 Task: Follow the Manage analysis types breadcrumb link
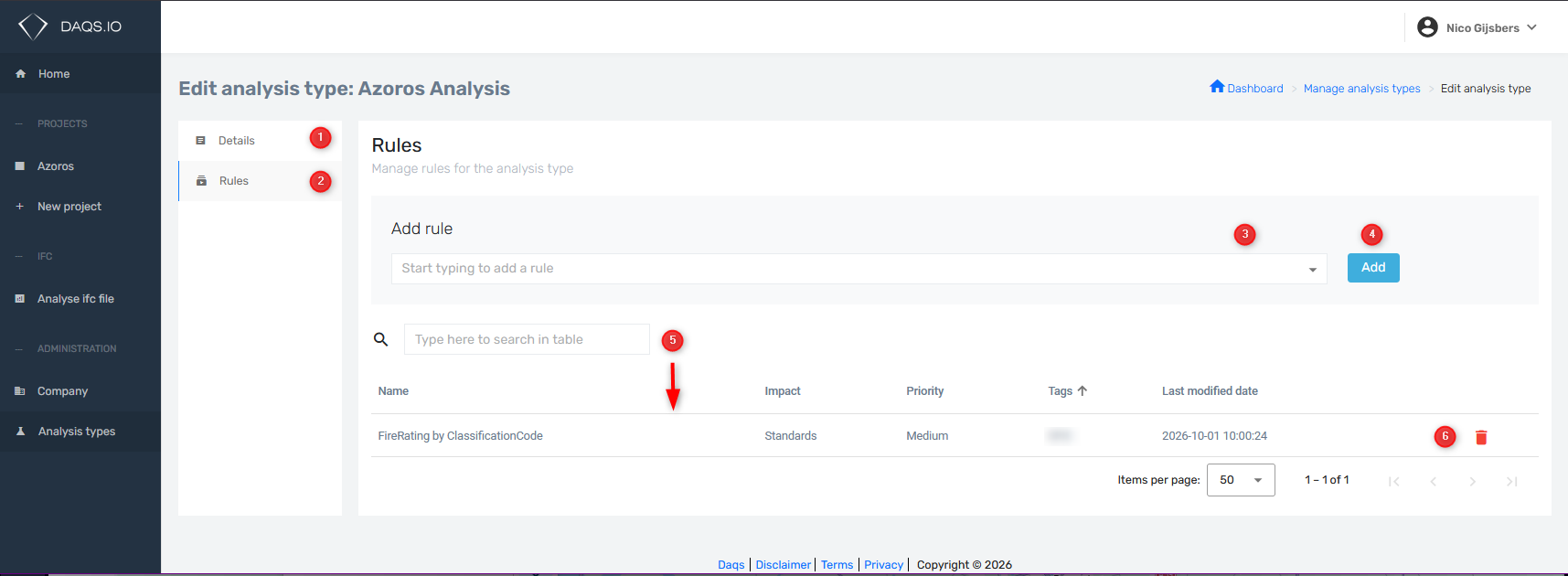click(1361, 89)
